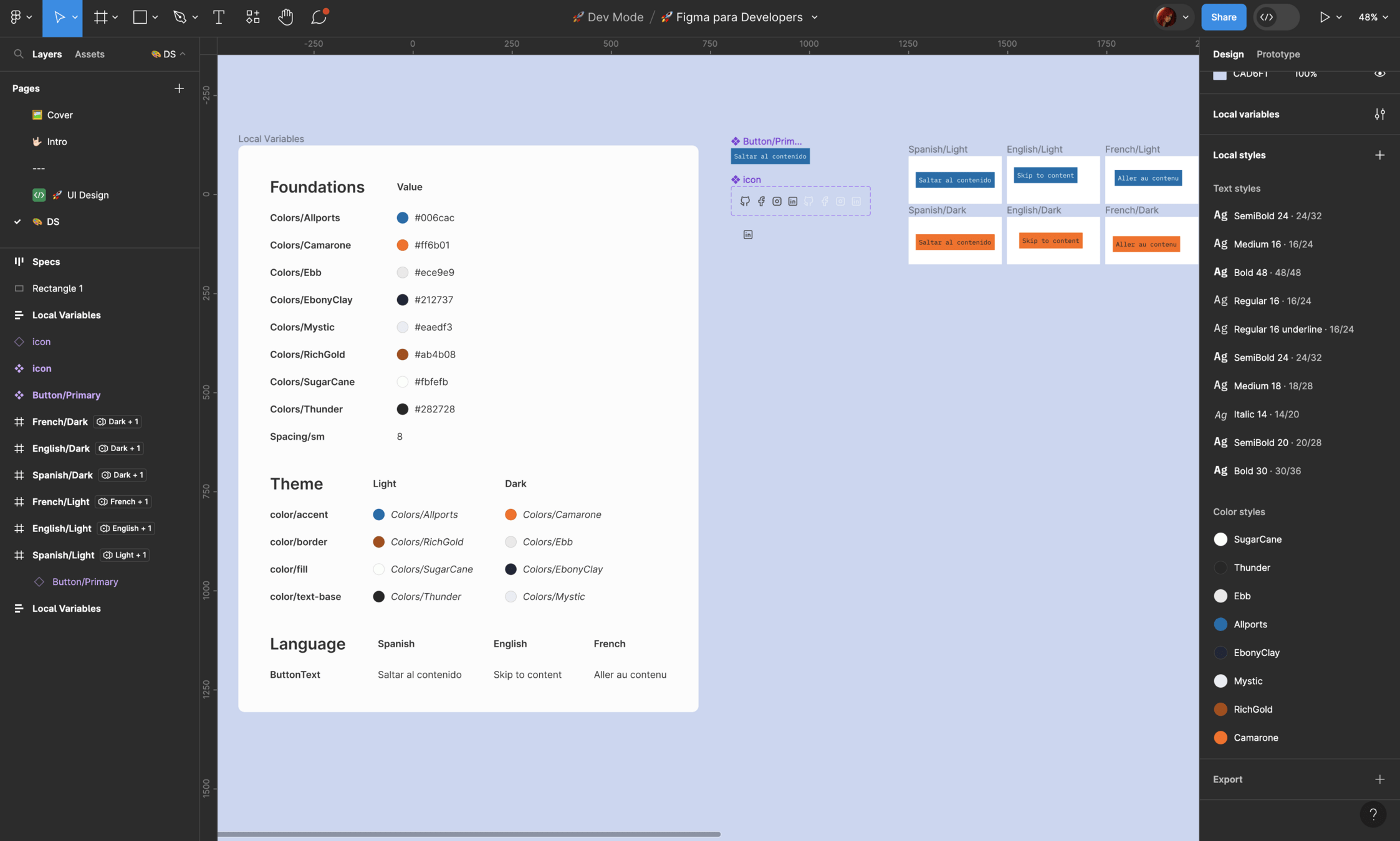The width and height of the screenshot is (1400, 841).
Task: Toggle Dev Mode switch
Action: pyautogui.click(x=1277, y=17)
